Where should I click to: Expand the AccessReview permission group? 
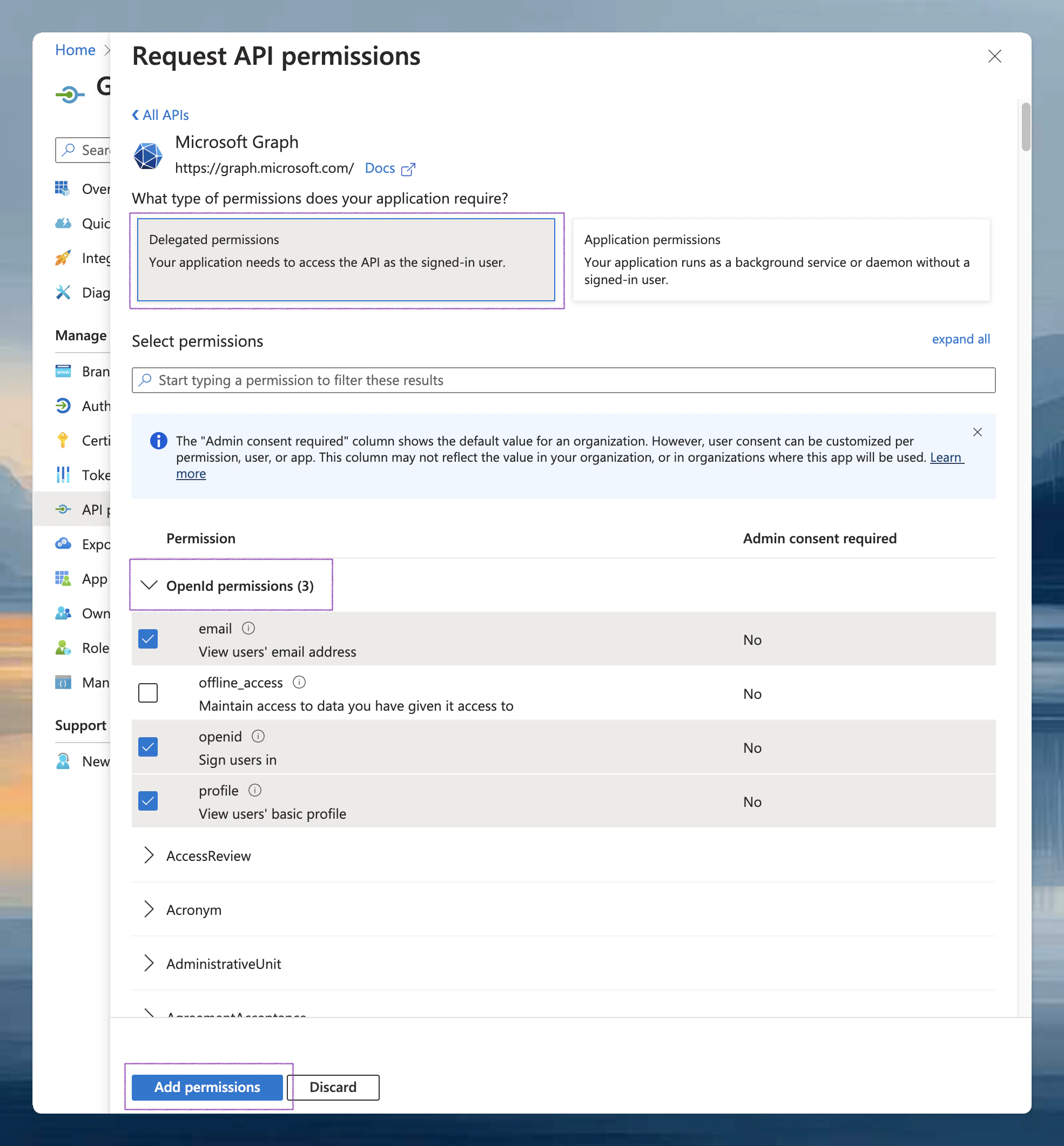(149, 855)
